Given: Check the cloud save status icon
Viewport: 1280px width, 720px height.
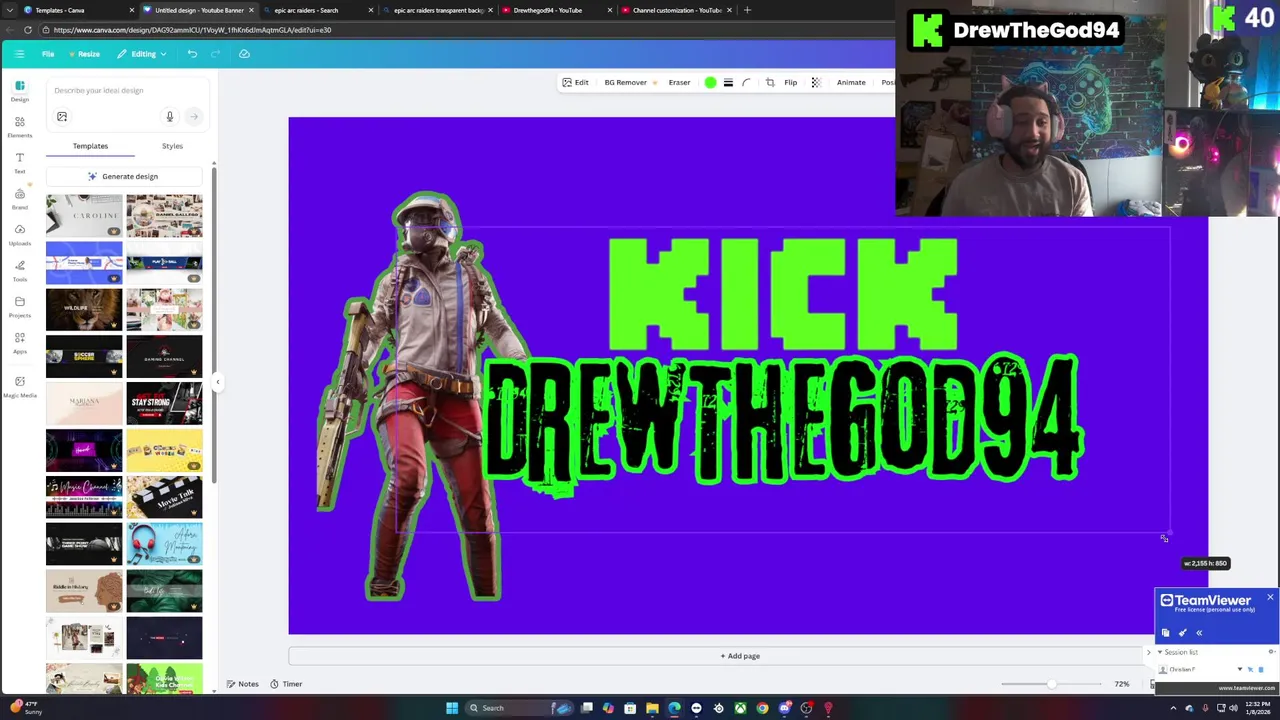Looking at the screenshot, I should [244, 54].
